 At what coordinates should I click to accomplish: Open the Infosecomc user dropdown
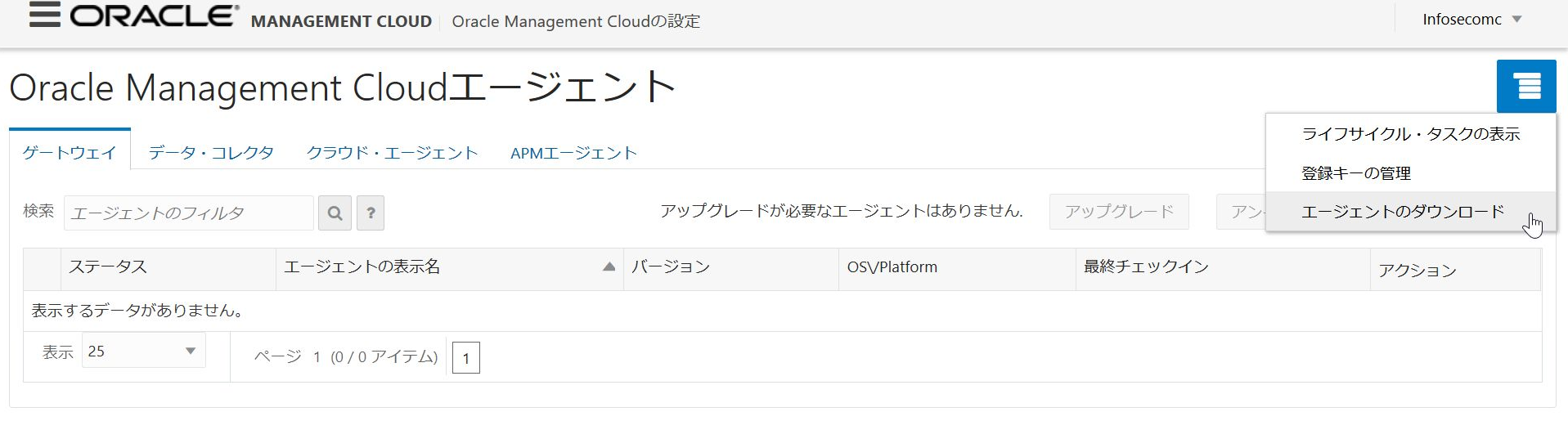point(1471,20)
